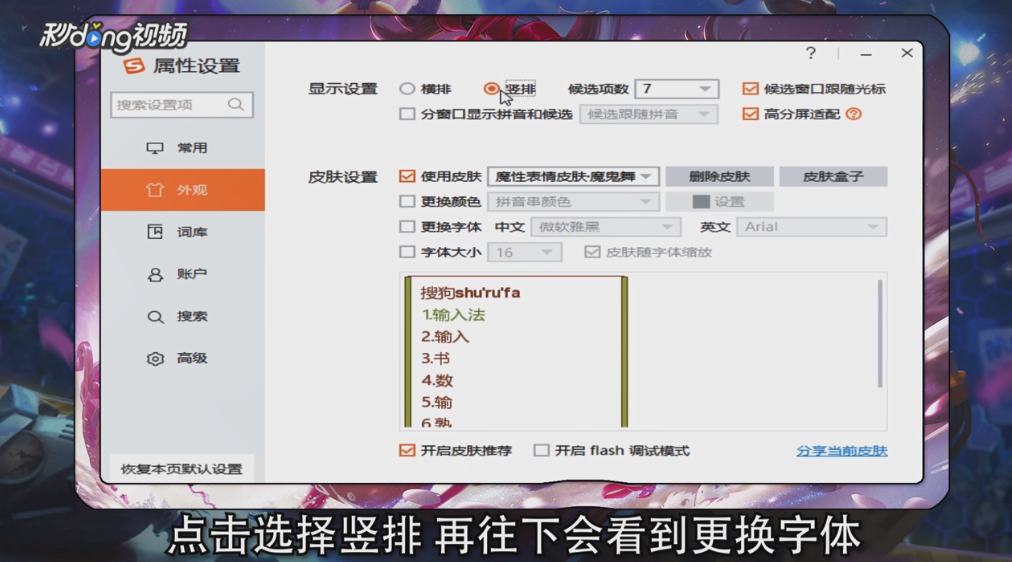Image resolution: width=1012 pixels, height=562 pixels.
Task: Click the 删除皮肤 button
Action: click(x=719, y=176)
